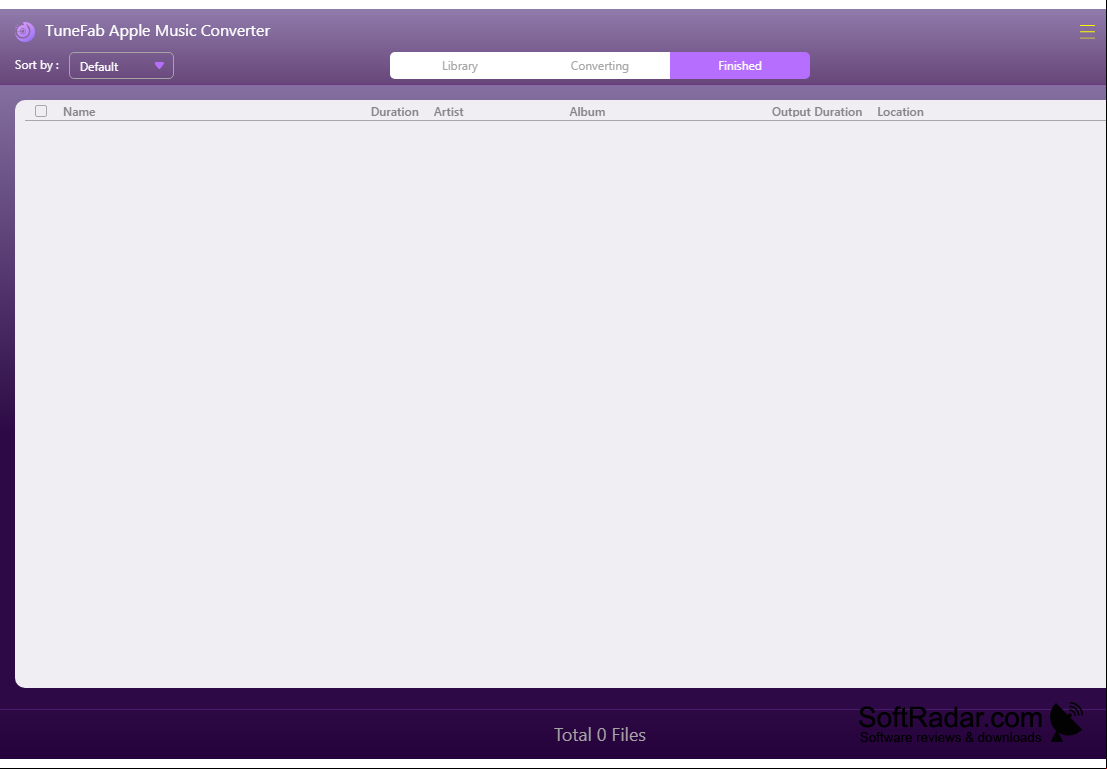This screenshot has width=1107, height=769.
Task: Click the Duration column header
Action: [395, 112]
